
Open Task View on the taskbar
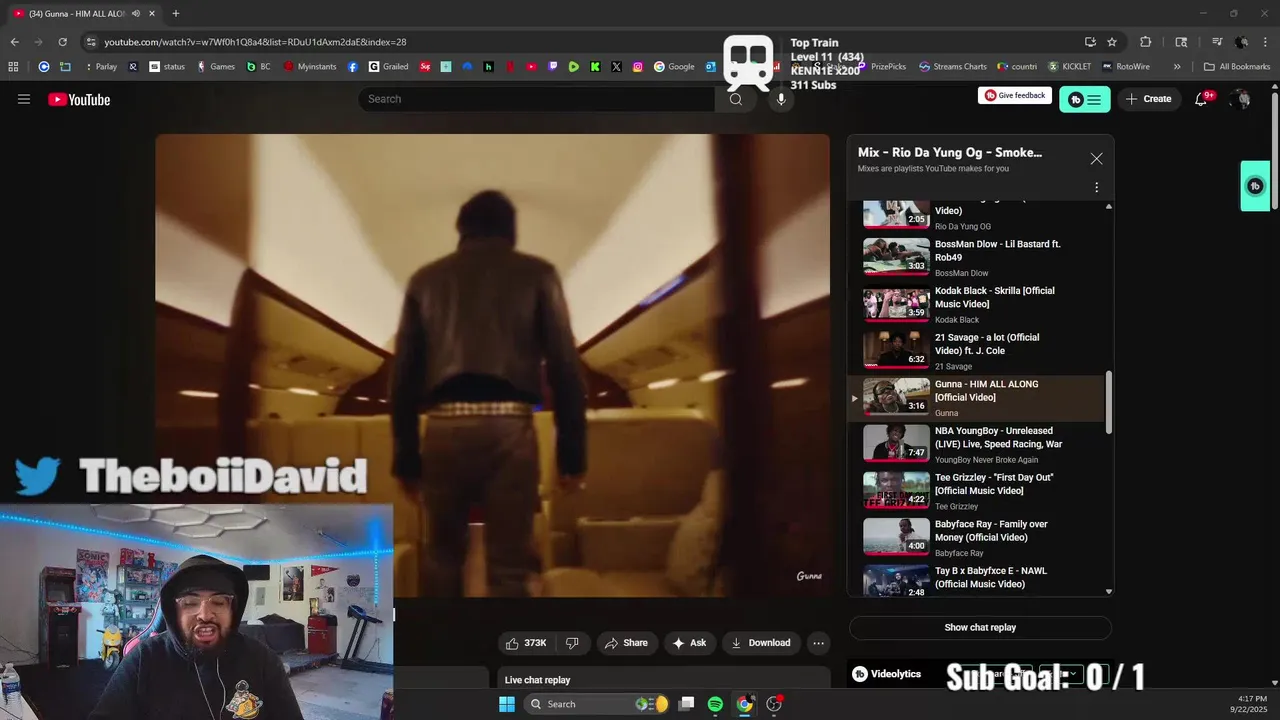tap(686, 704)
